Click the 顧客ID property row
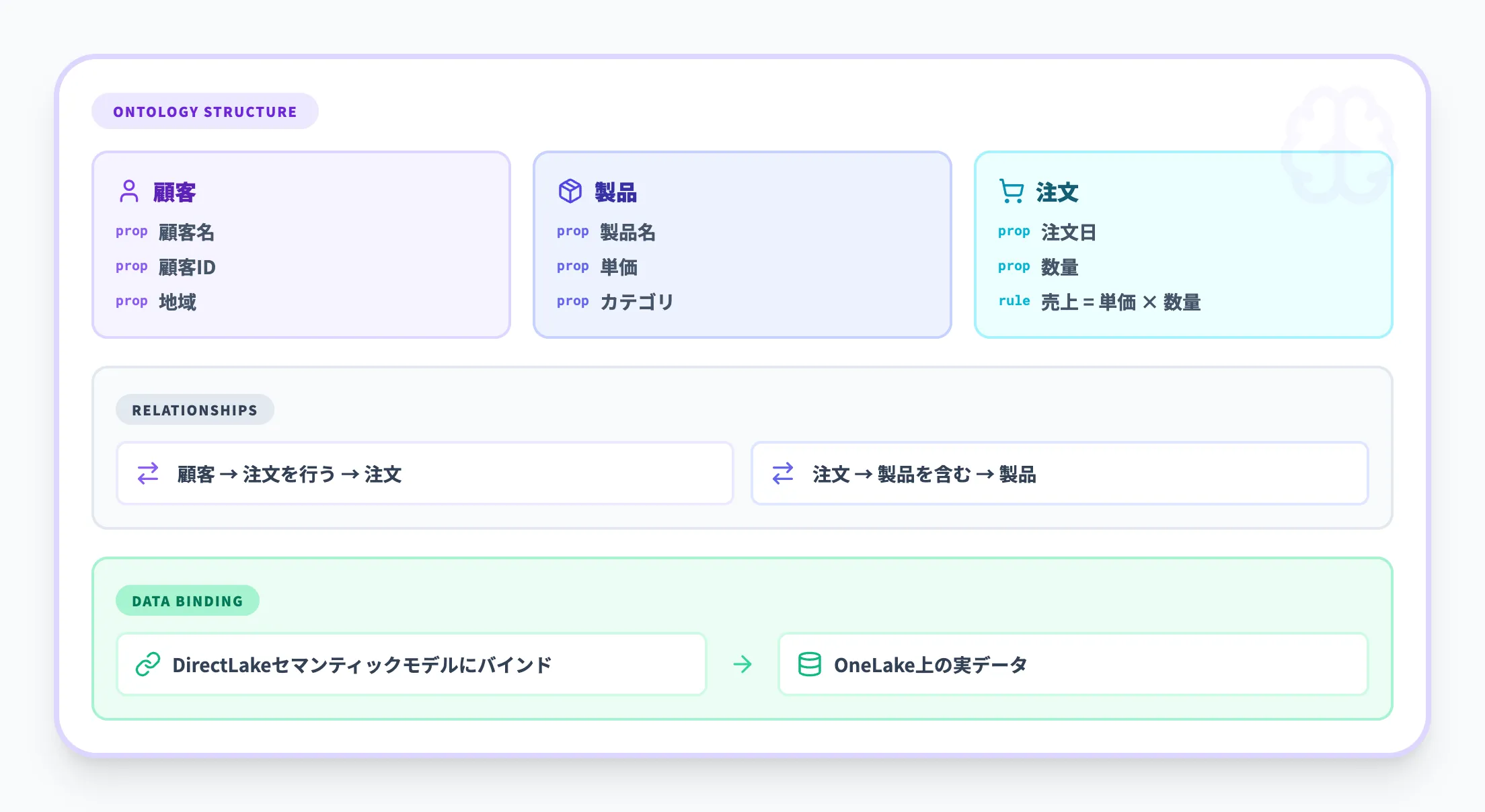Image resolution: width=1485 pixels, height=812 pixels. coord(187,268)
